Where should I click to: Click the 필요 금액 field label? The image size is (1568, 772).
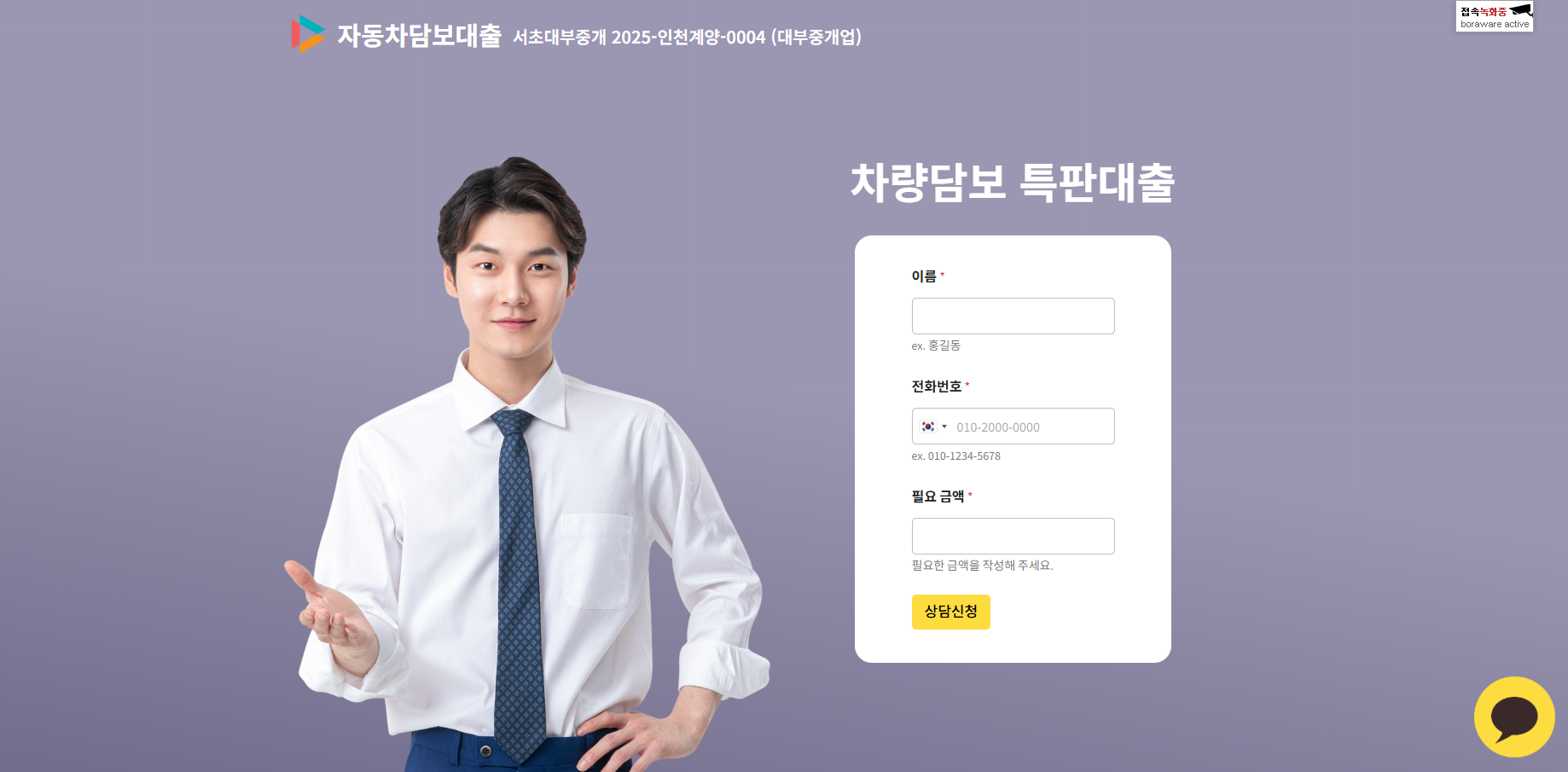938,496
